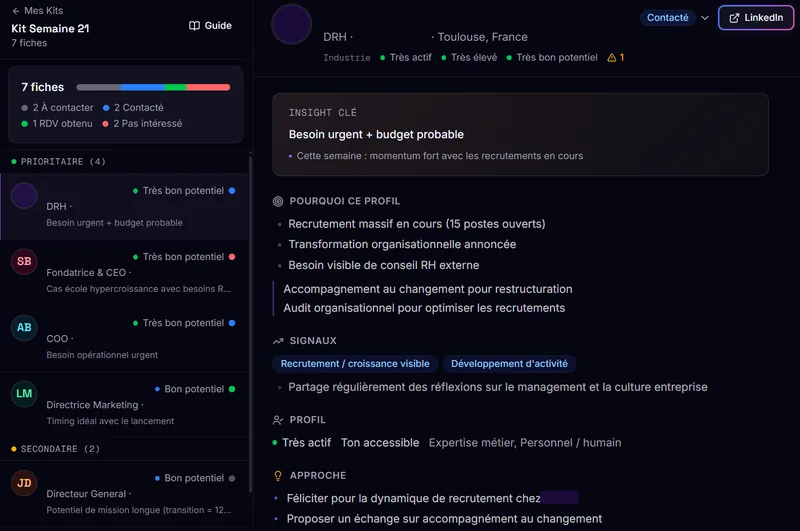Click the profile avatar in header
This screenshot has height=531, width=800.
click(x=291, y=24)
